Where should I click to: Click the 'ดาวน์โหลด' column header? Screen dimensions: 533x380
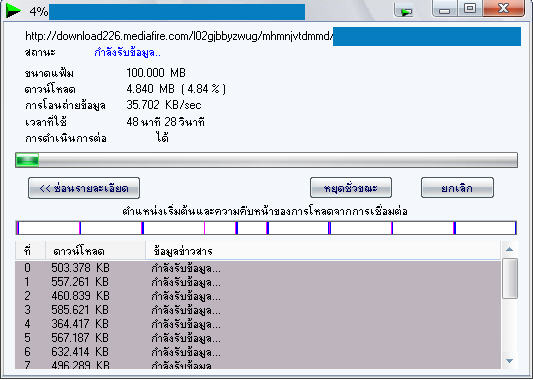coord(96,251)
